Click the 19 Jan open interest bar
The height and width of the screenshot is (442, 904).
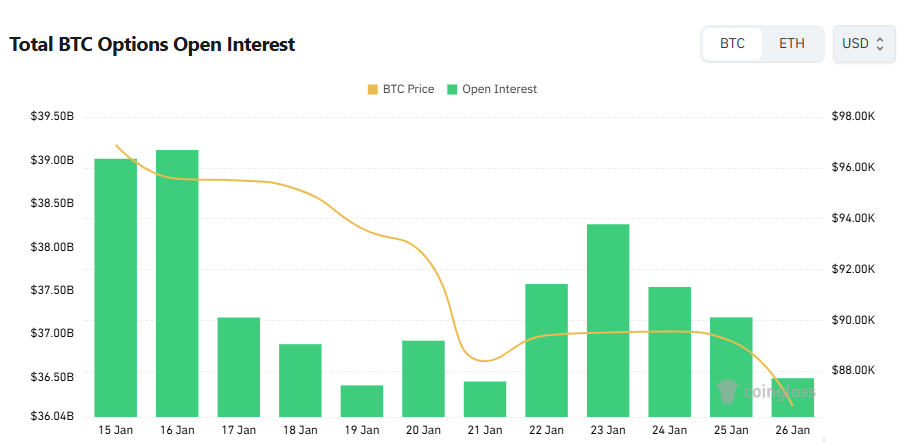pyautogui.click(x=362, y=401)
